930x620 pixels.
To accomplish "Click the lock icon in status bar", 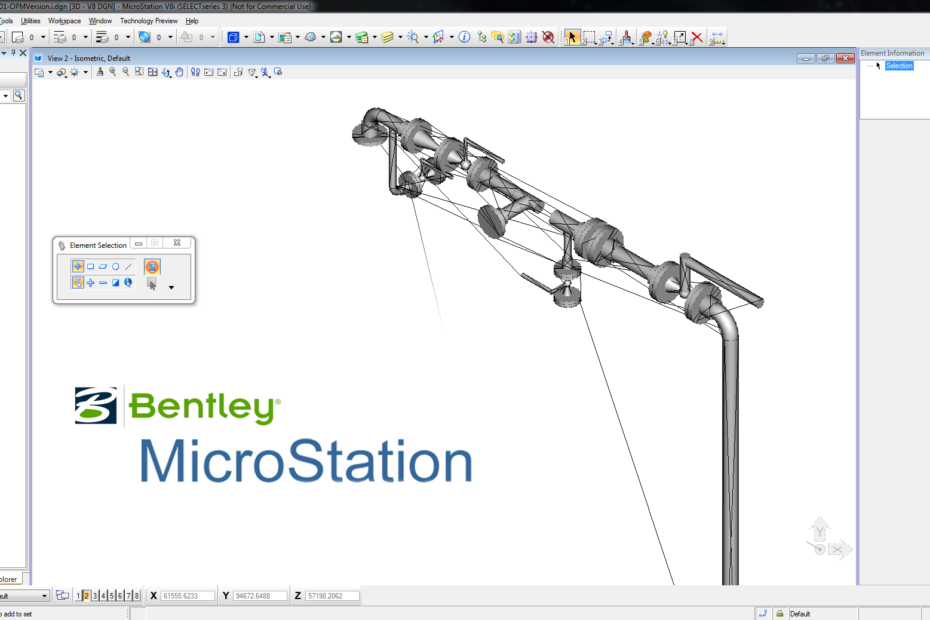I will 779,613.
